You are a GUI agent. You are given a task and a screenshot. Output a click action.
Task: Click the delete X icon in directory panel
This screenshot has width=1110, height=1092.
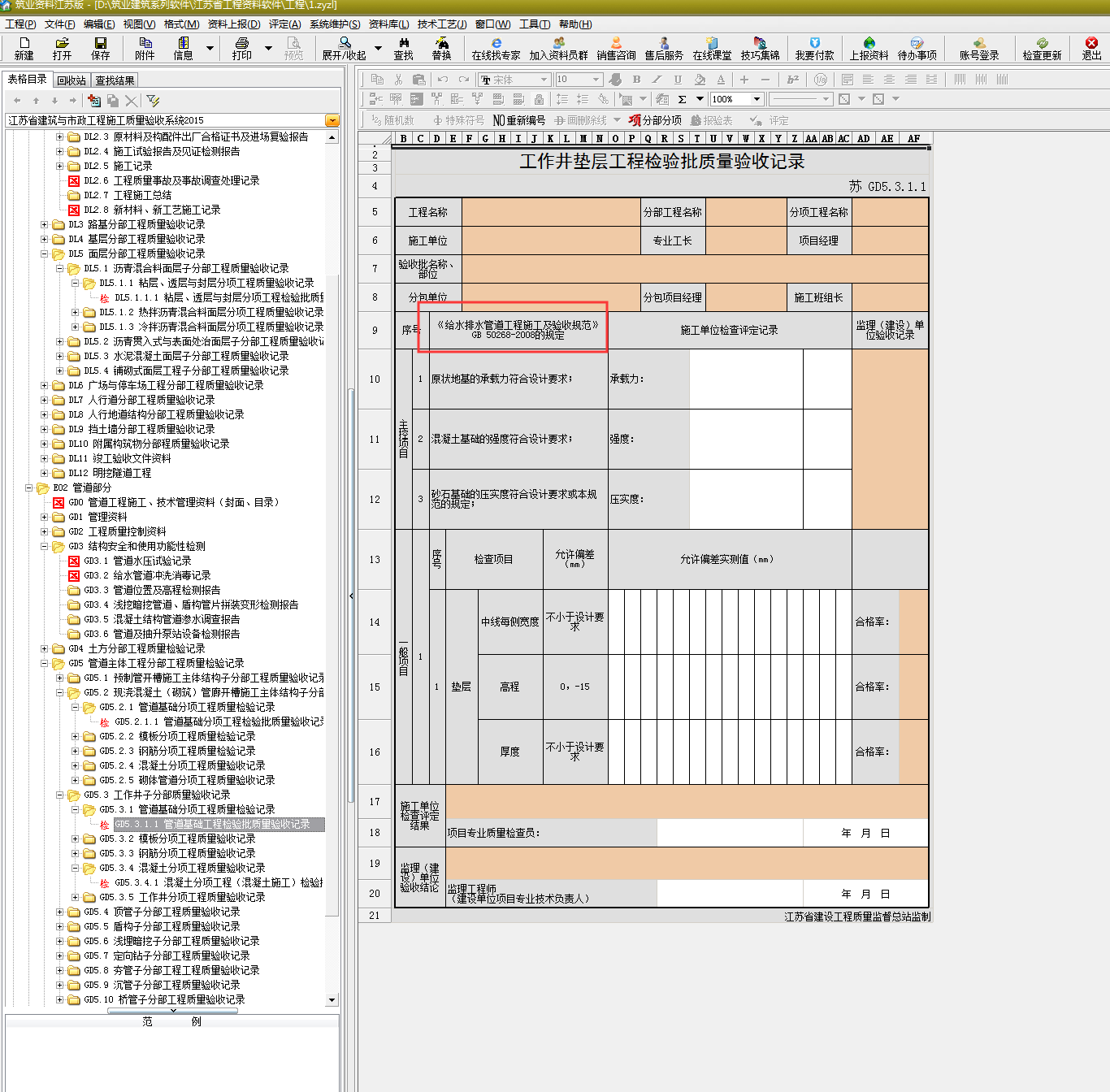(131, 101)
